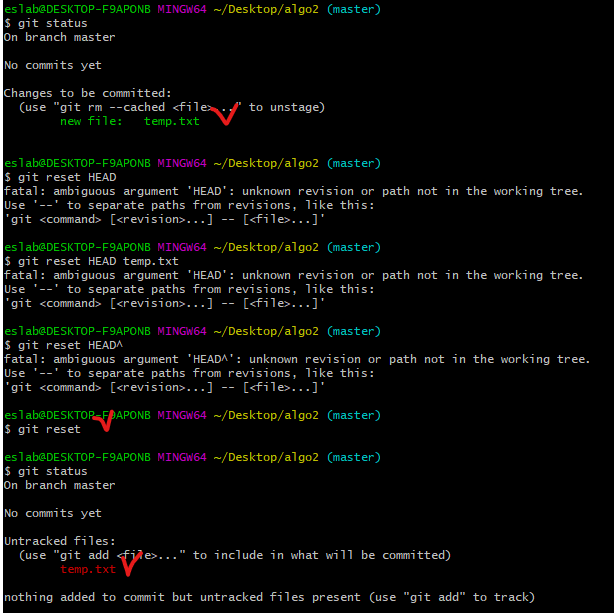
Task: Click the red 'temp.txt' untracked file name
Action: pos(88,569)
